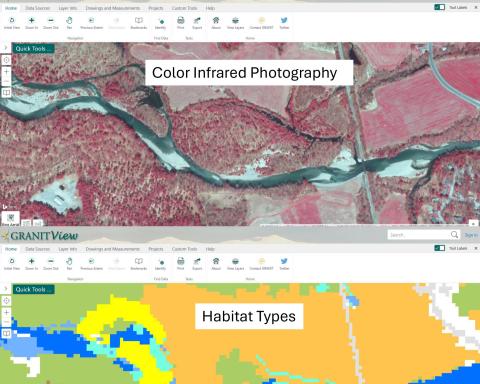Click Twitter bird icon in lower toolbar
Screen dimensions: 480x384
tap(284, 261)
